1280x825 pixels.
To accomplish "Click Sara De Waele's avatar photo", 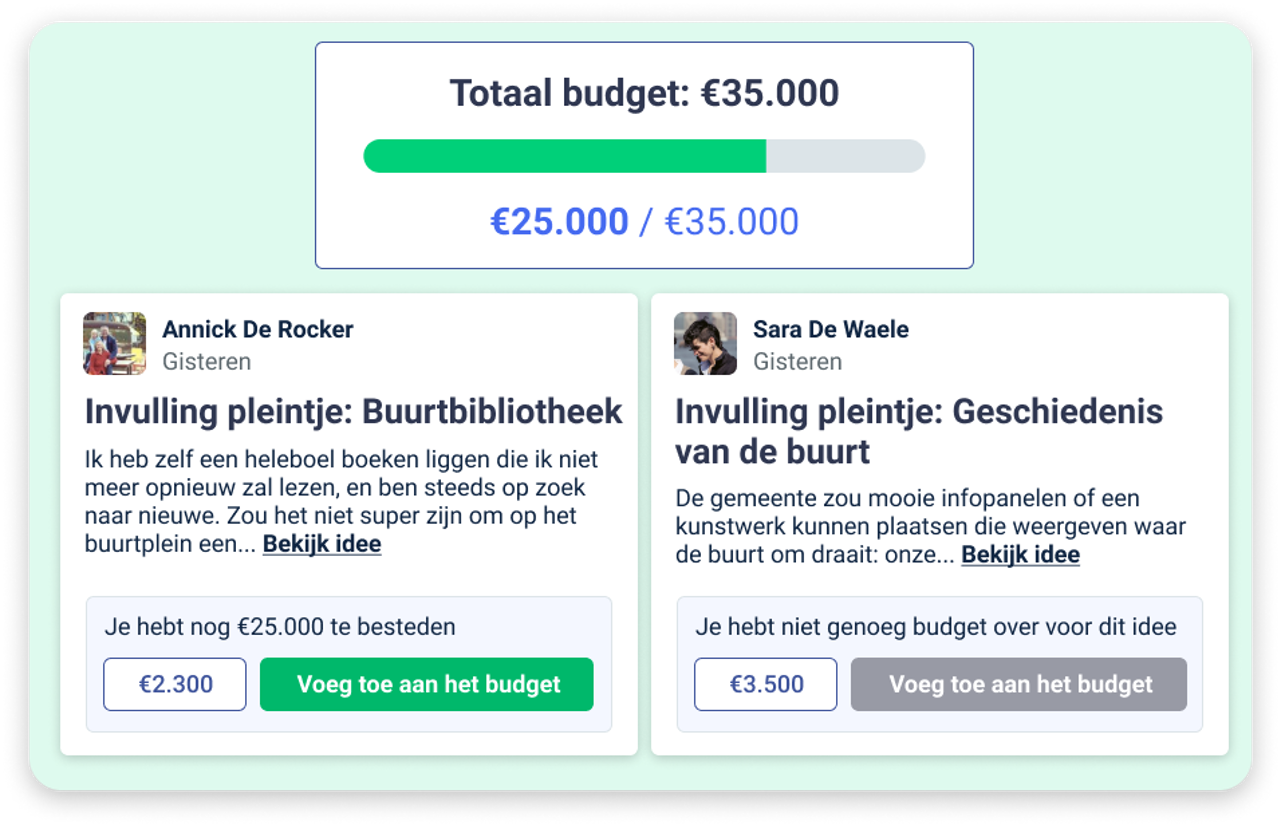I will (x=705, y=344).
